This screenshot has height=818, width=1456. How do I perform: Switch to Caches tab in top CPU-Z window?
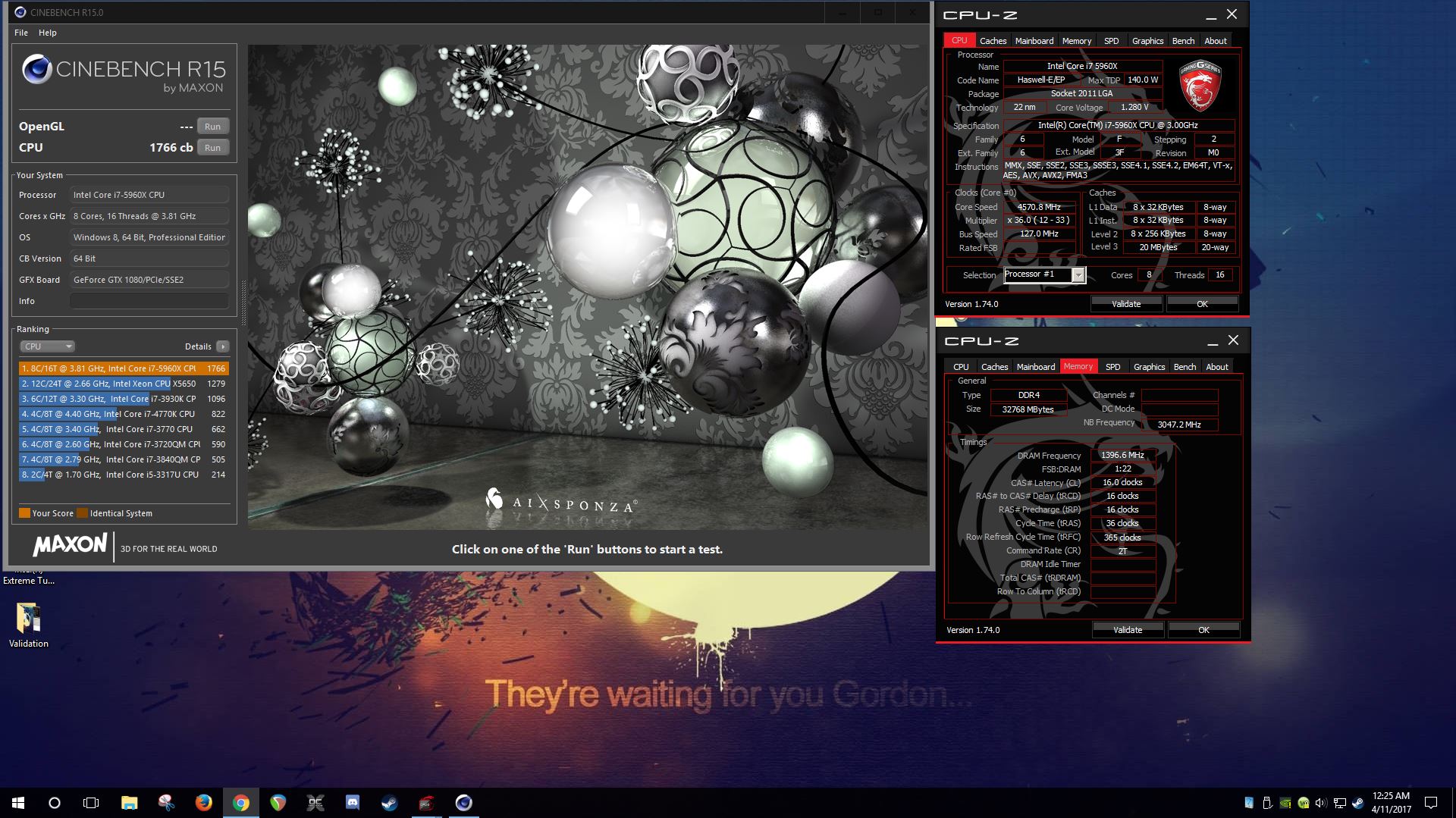[993, 41]
